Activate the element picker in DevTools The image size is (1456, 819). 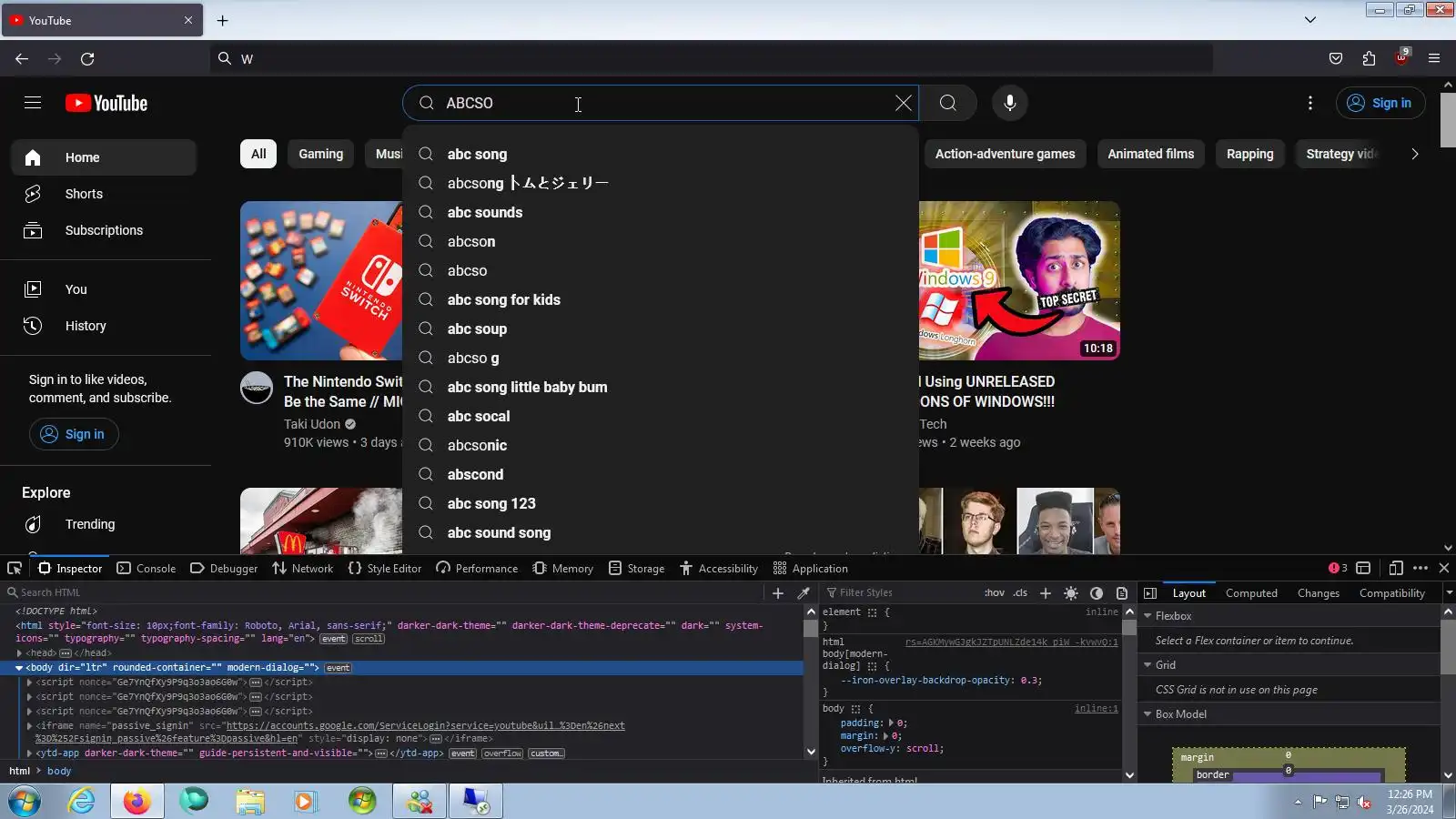[15, 568]
